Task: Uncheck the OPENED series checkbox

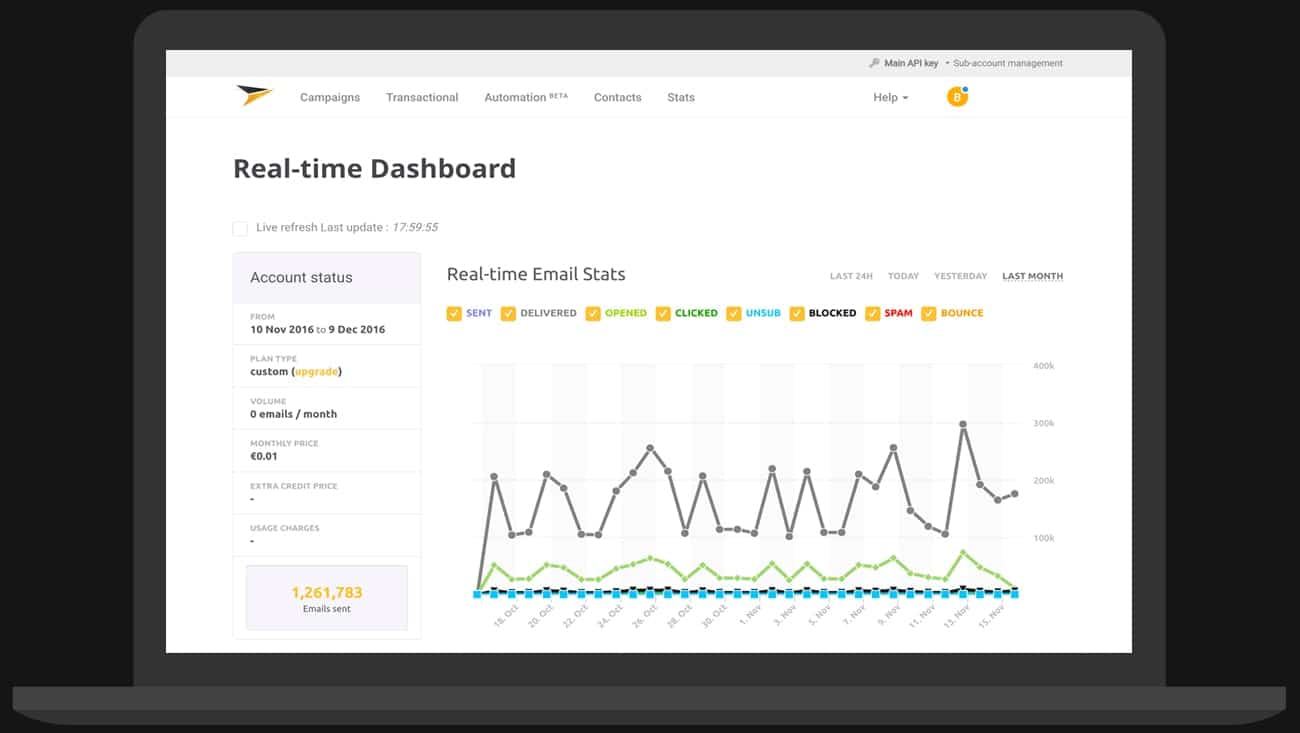Action: click(593, 313)
